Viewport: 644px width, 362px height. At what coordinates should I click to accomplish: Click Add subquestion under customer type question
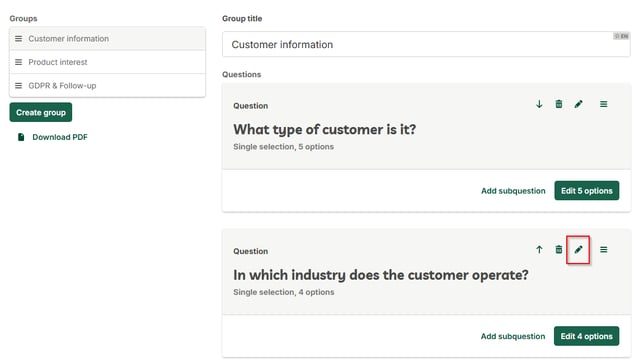coord(513,191)
